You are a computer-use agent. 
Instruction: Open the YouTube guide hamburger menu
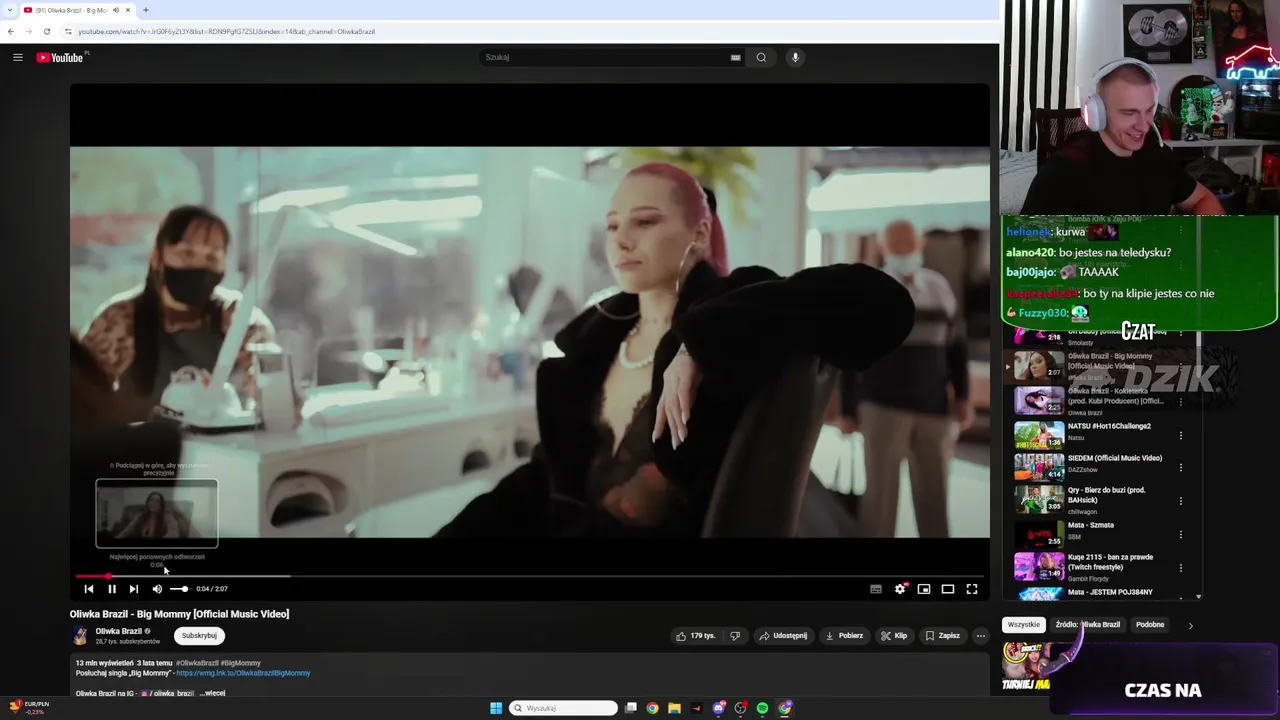(x=17, y=57)
